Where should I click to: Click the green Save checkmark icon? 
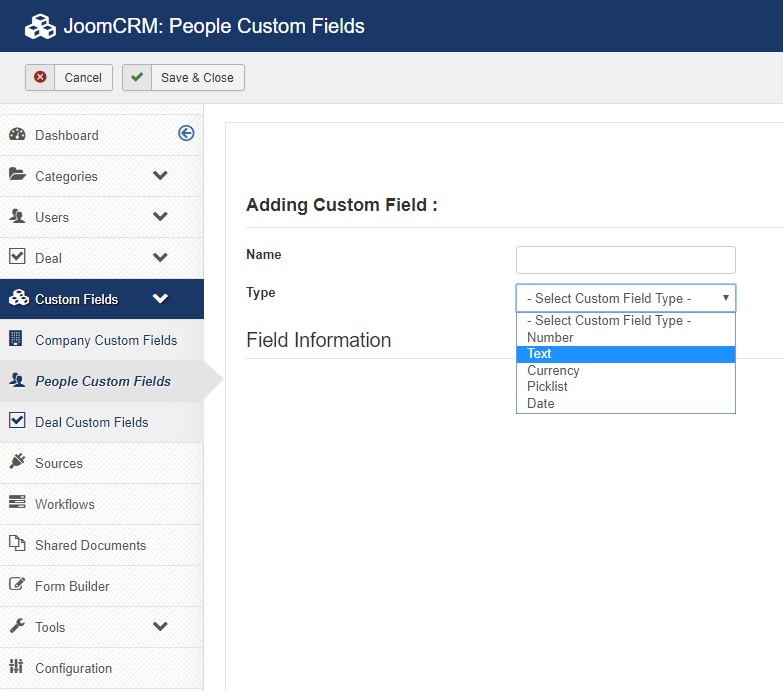[137, 77]
